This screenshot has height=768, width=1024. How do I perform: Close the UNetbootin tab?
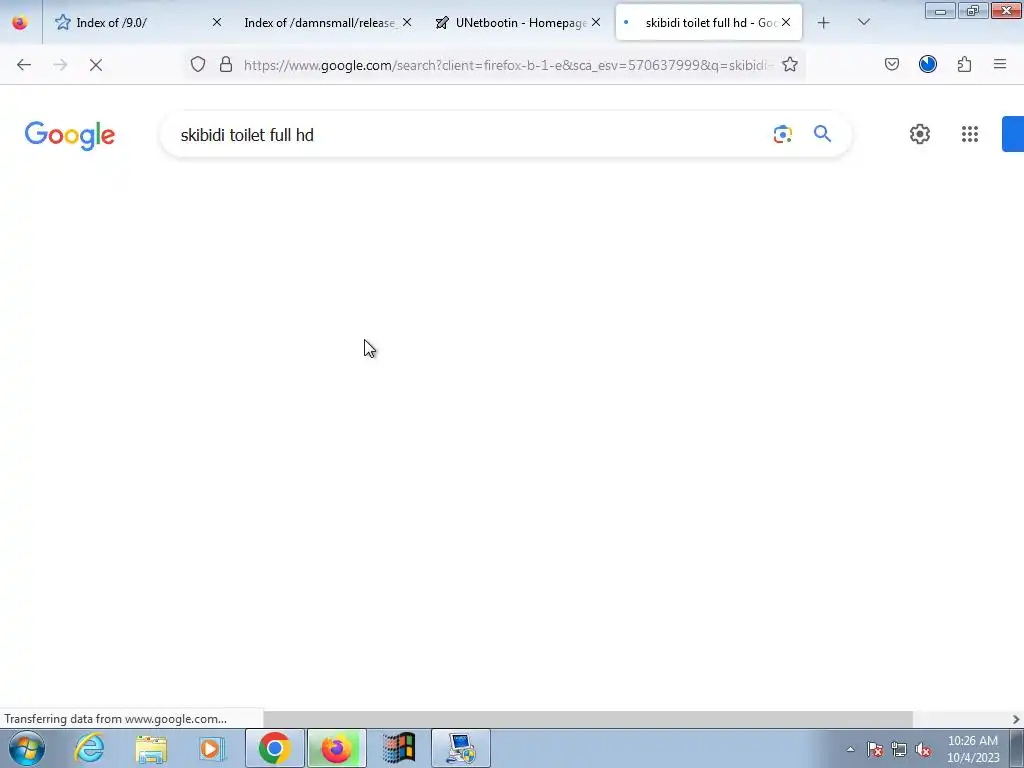[596, 22]
